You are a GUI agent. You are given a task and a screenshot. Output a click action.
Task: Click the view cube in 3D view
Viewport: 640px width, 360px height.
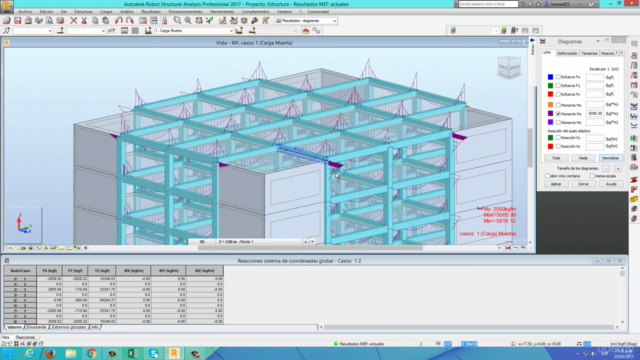(x=509, y=66)
